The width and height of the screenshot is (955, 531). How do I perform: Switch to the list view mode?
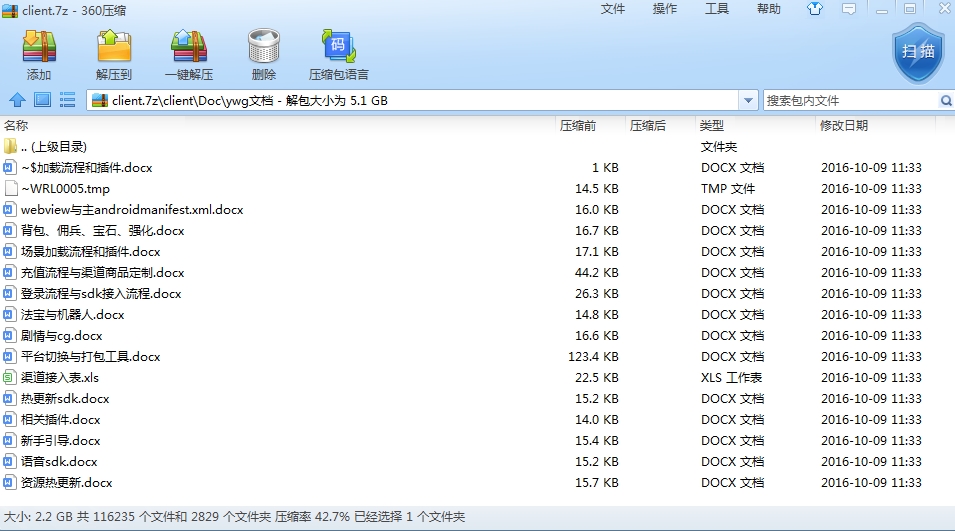coord(68,100)
